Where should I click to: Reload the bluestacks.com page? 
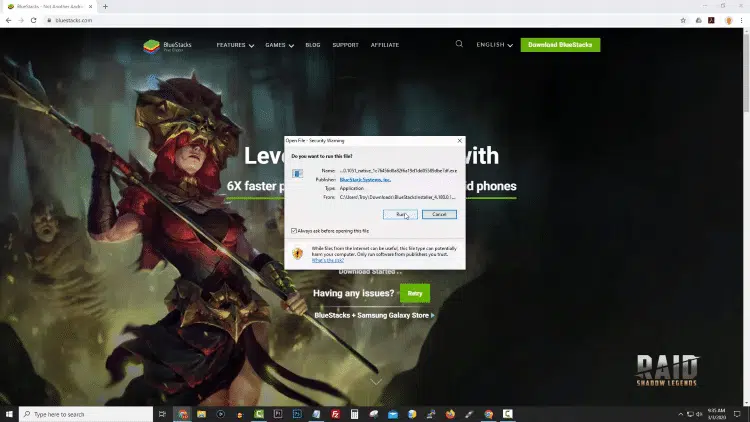click(x=33, y=20)
